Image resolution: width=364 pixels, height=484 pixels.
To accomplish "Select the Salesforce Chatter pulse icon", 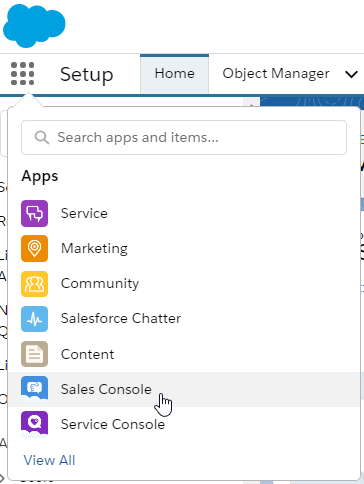I will coord(34,319).
